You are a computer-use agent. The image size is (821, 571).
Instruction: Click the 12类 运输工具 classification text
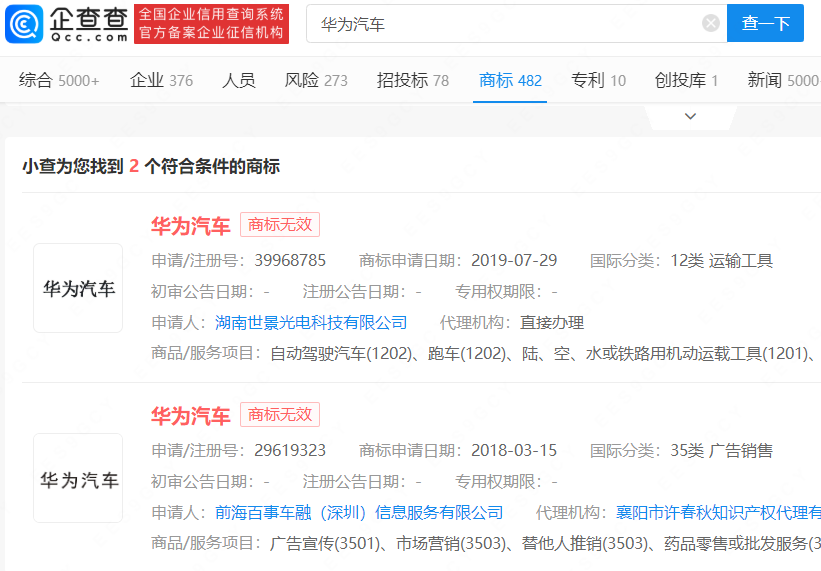coord(722,260)
